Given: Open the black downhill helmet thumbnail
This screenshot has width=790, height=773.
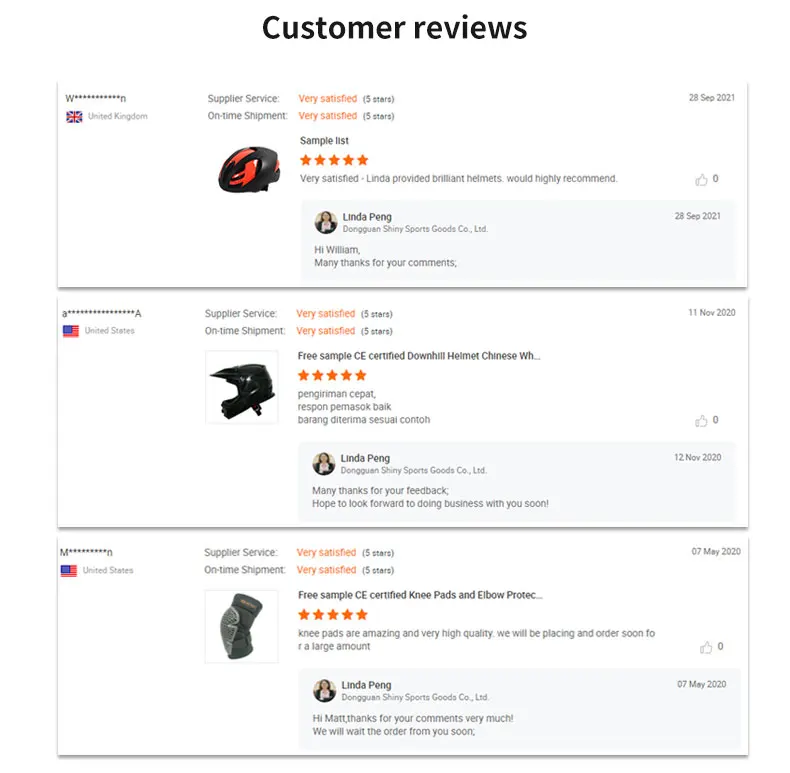Looking at the screenshot, I should point(241,386).
